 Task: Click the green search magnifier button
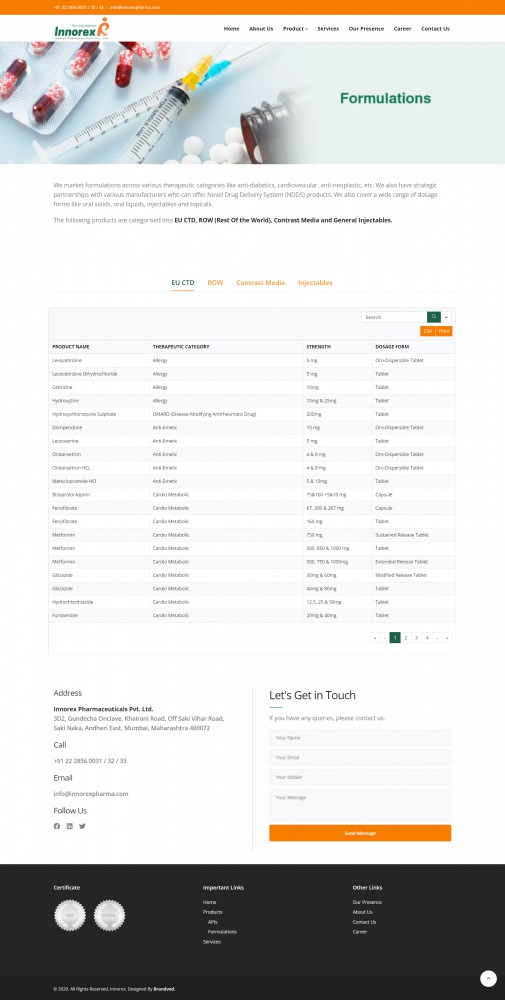pos(434,317)
